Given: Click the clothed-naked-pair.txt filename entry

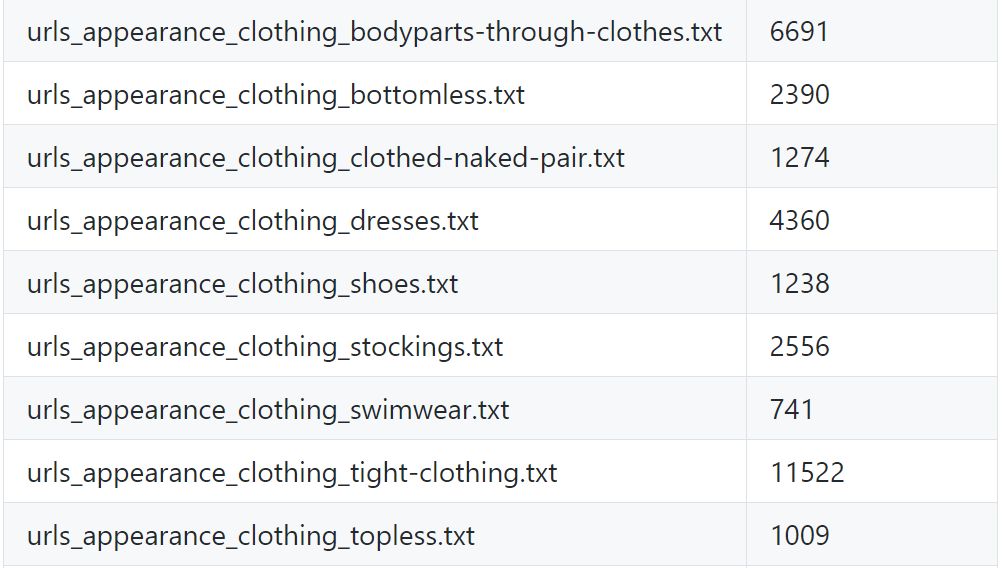Looking at the screenshot, I should (326, 157).
